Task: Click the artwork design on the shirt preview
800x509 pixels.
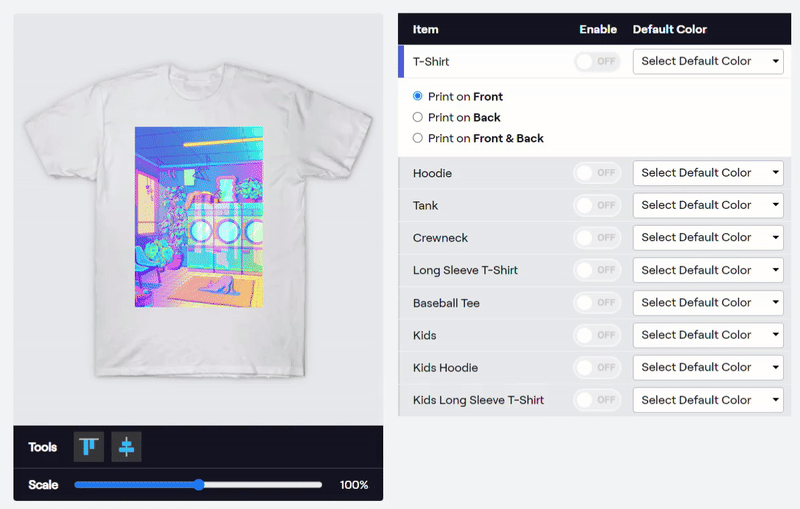Action: click(x=199, y=217)
